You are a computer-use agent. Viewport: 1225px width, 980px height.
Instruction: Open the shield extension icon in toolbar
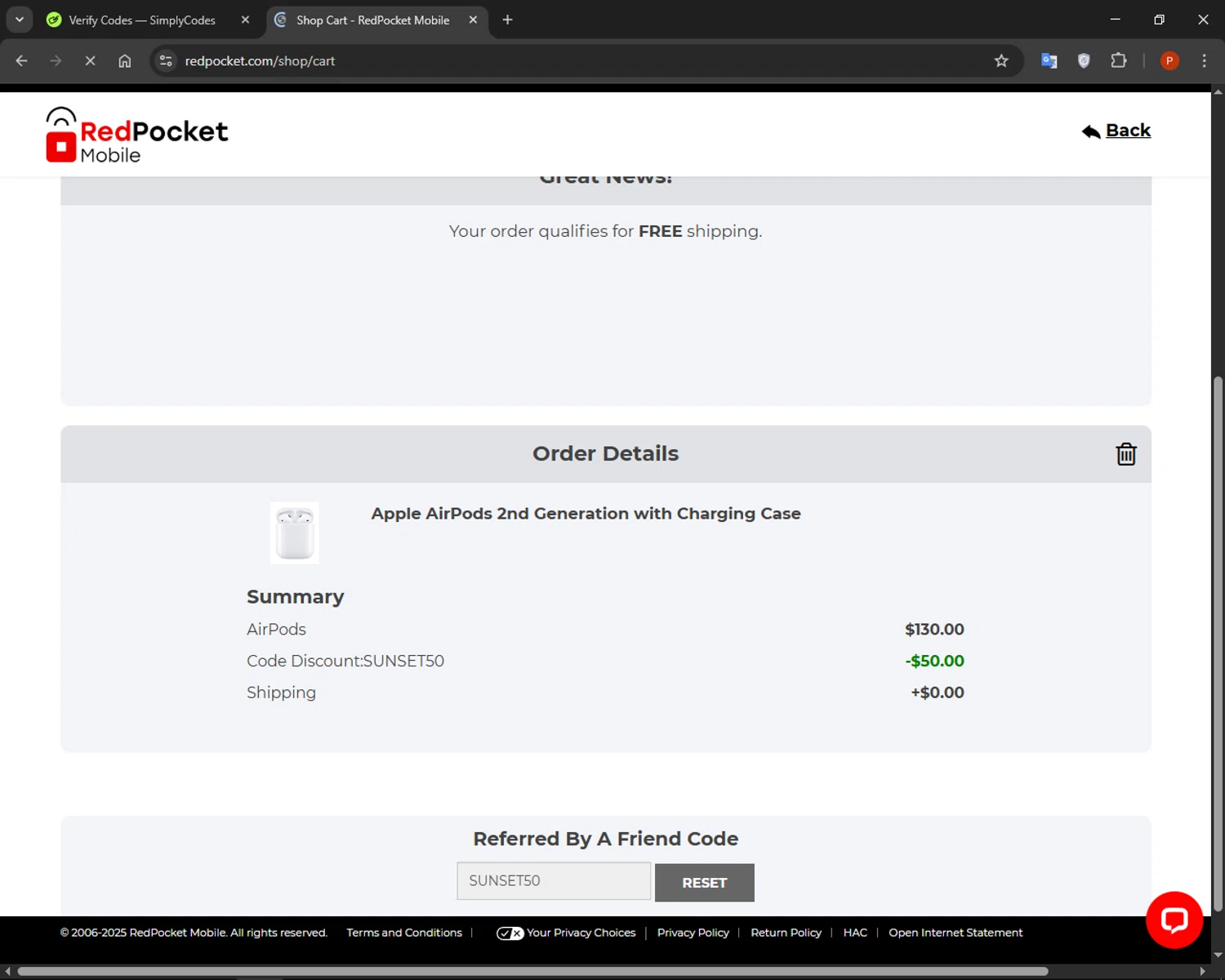tap(1084, 60)
